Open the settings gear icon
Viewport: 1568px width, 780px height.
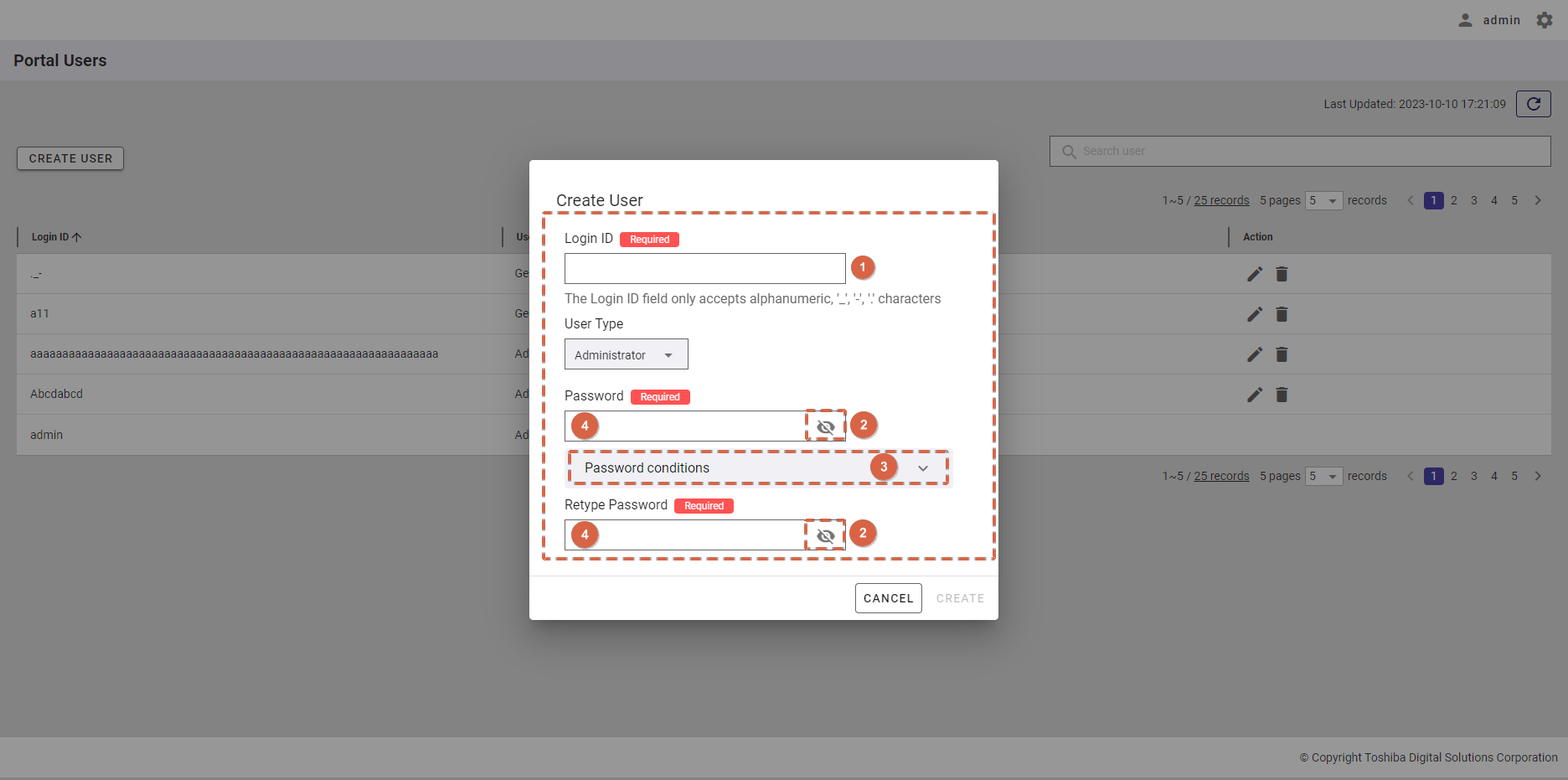click(1545, 20)
